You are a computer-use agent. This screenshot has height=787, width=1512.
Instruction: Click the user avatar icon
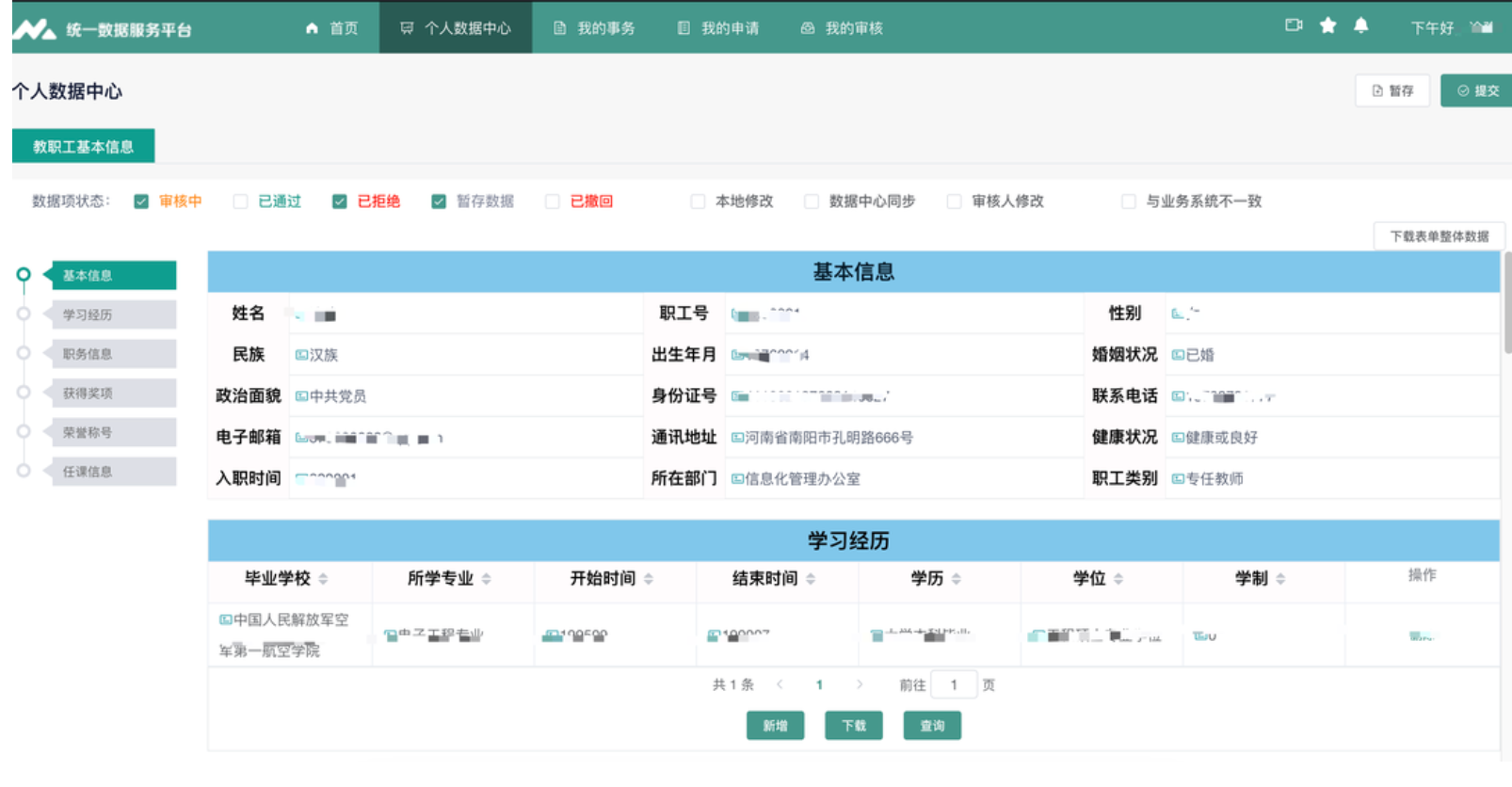1482,27
